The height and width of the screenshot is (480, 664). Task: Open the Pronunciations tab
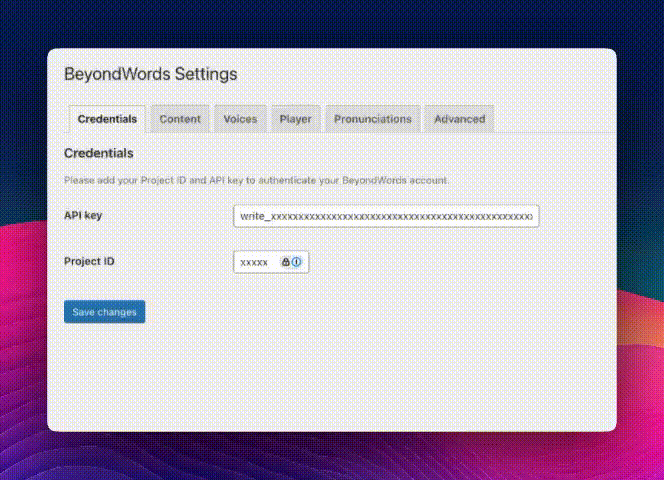(x=373, y=119)
